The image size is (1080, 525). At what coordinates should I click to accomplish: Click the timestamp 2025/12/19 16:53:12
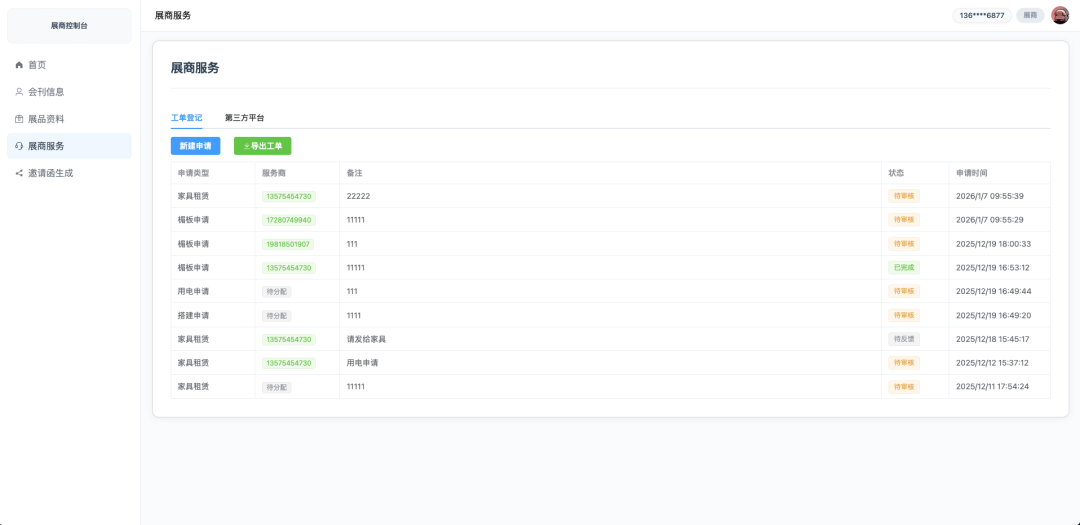pyautogui.click(x=993, y=267)
